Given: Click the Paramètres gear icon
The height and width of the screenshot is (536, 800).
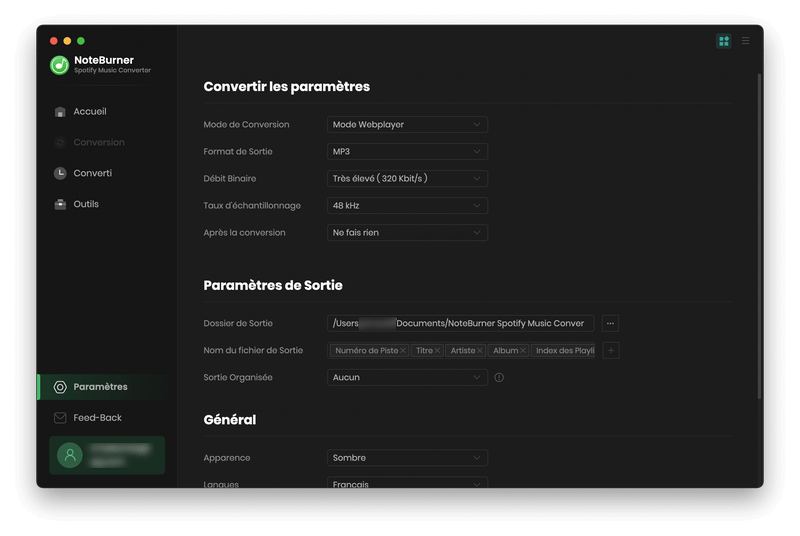Looking at the screenshot, I should [x=60, y=387].
